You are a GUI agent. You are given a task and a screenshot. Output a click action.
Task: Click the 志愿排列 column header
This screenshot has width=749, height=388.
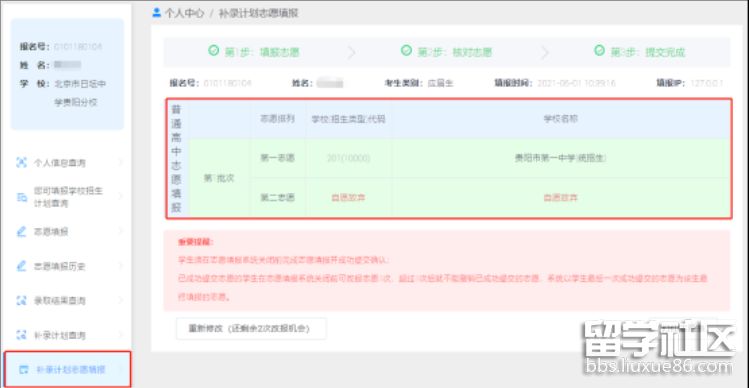click(278, 119)
